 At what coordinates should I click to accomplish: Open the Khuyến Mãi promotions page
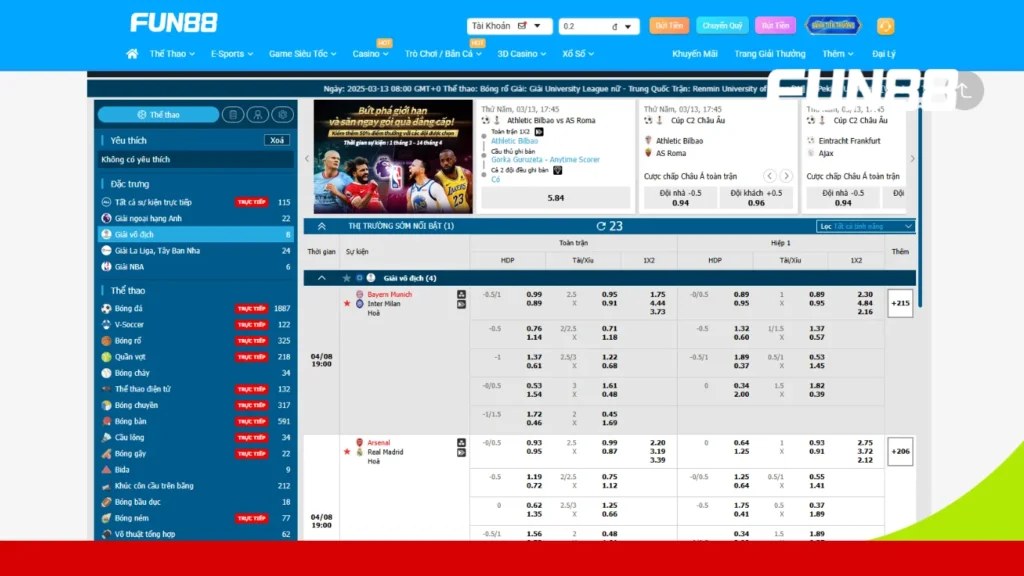pyautogui.click(x=694, y=54)
